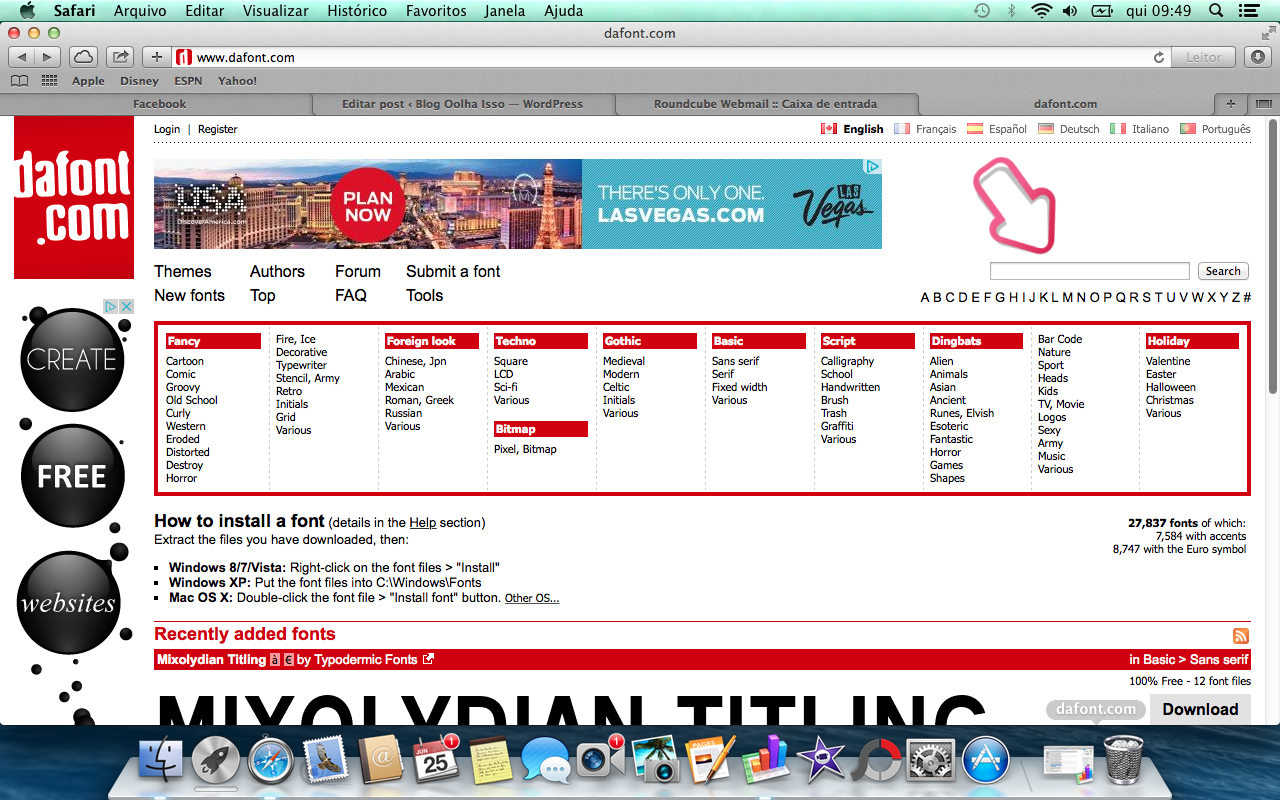Image resolution: width=1280 pixels, height=800 pixels.
Task: Click the dafont.com red logo
Action: [x=74, y=197]
